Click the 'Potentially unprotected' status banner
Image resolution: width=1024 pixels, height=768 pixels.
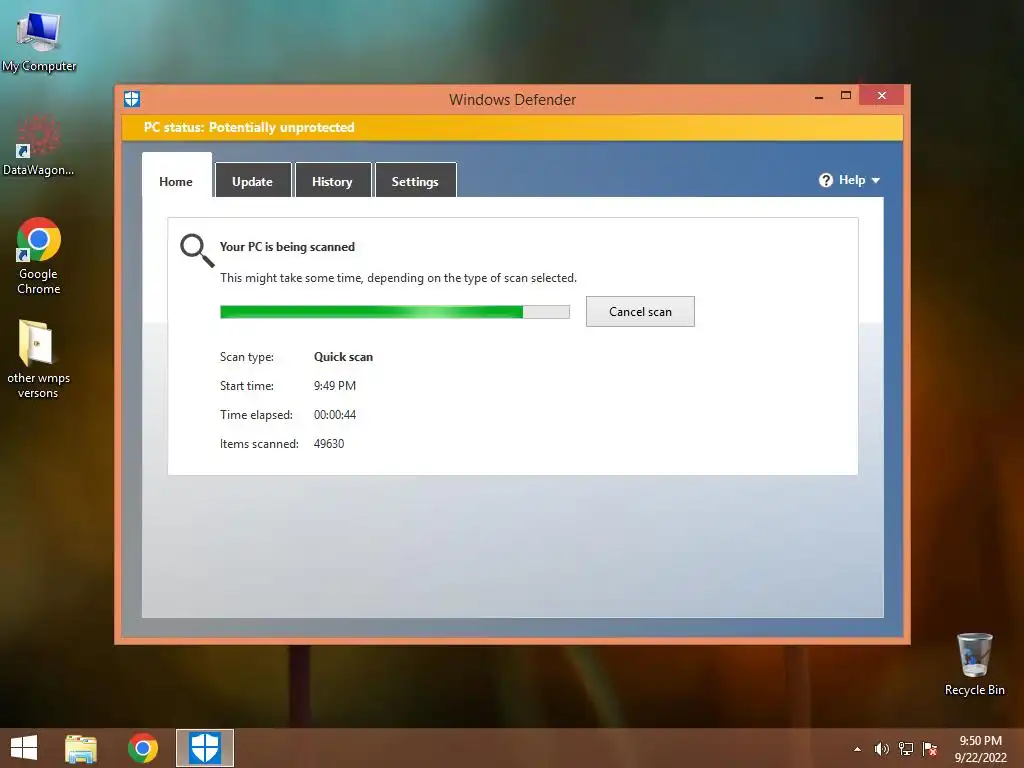[512, 127]
